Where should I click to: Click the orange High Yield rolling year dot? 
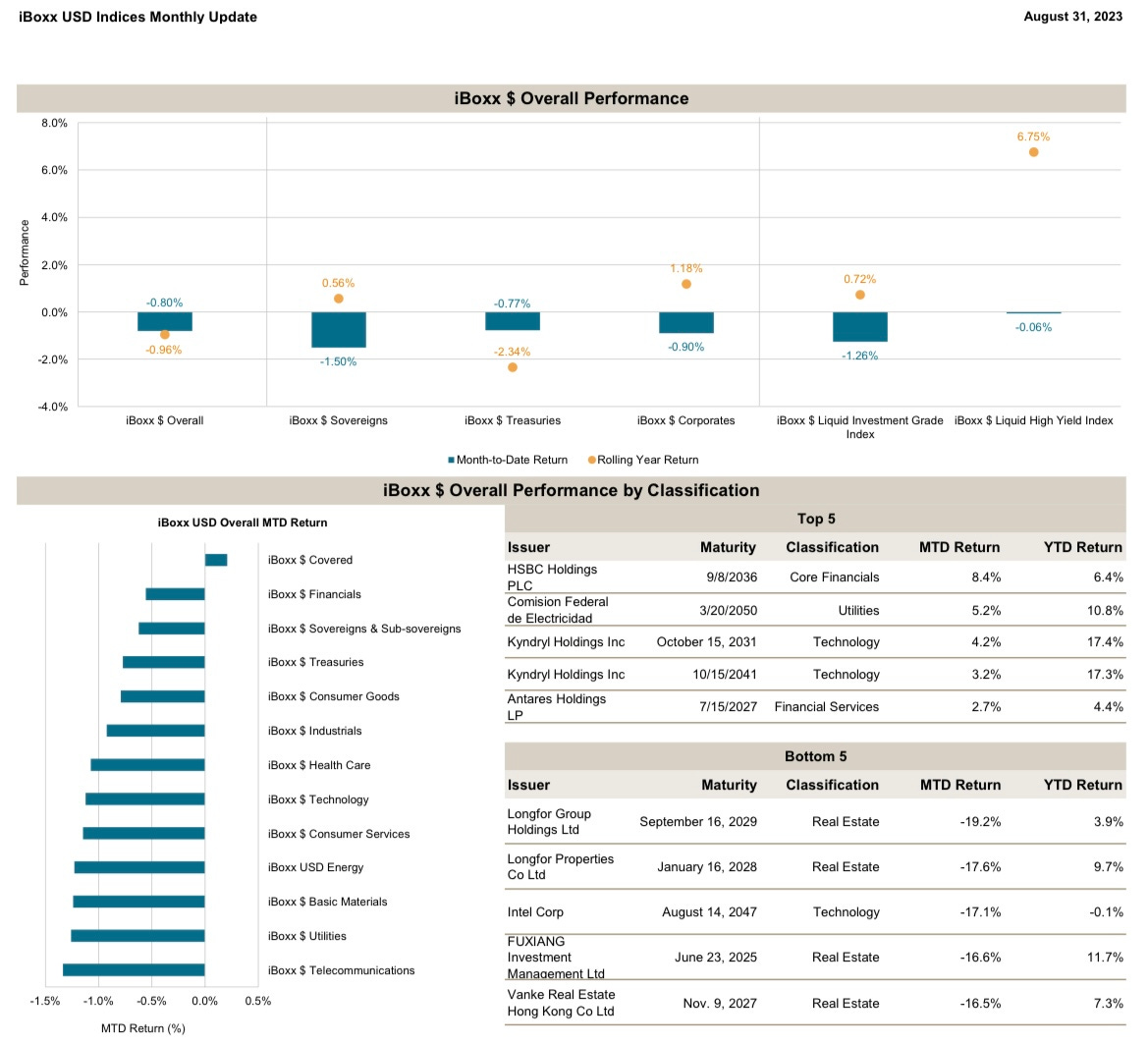pos(1033,152)
